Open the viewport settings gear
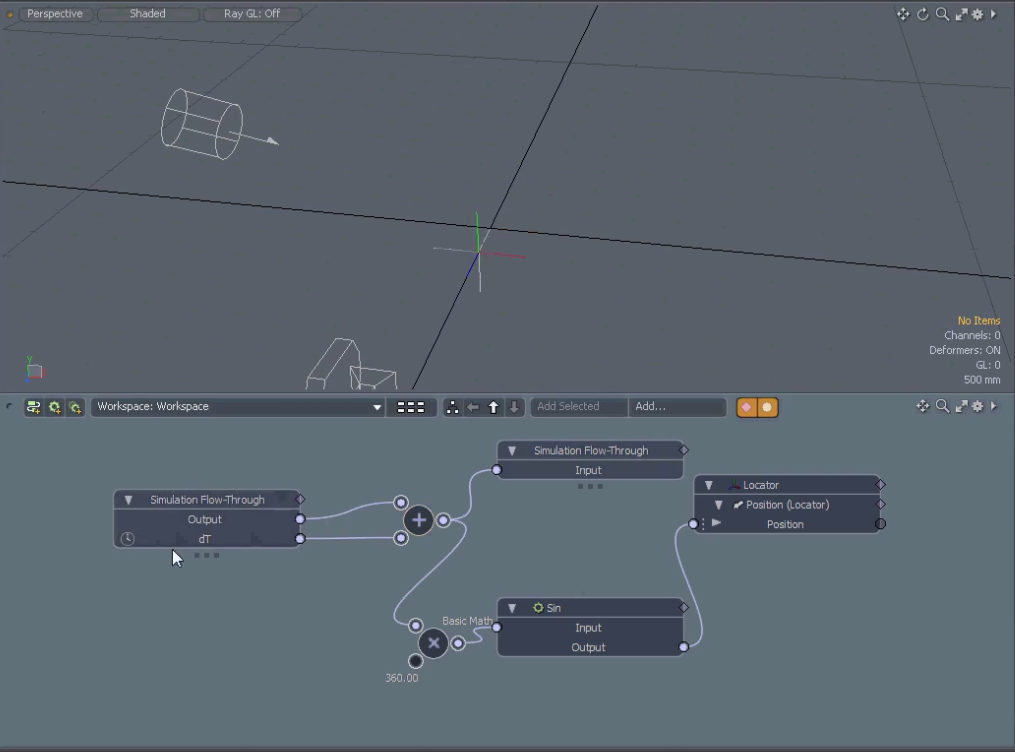This screenshot has height=752, width=1015. tap(977, 14)
